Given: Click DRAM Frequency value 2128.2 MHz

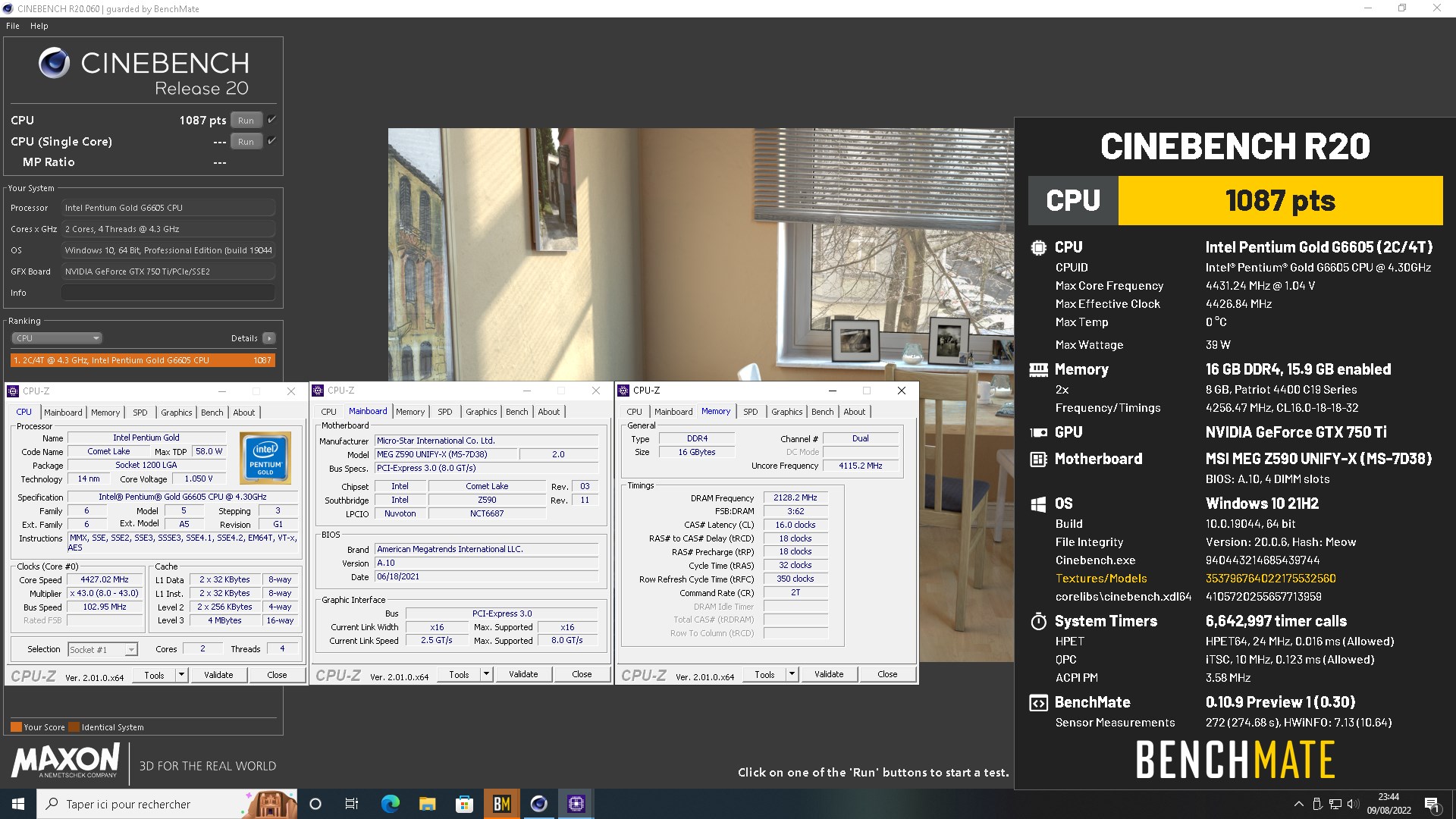Looking at the screenshot, I should point(795,498).
